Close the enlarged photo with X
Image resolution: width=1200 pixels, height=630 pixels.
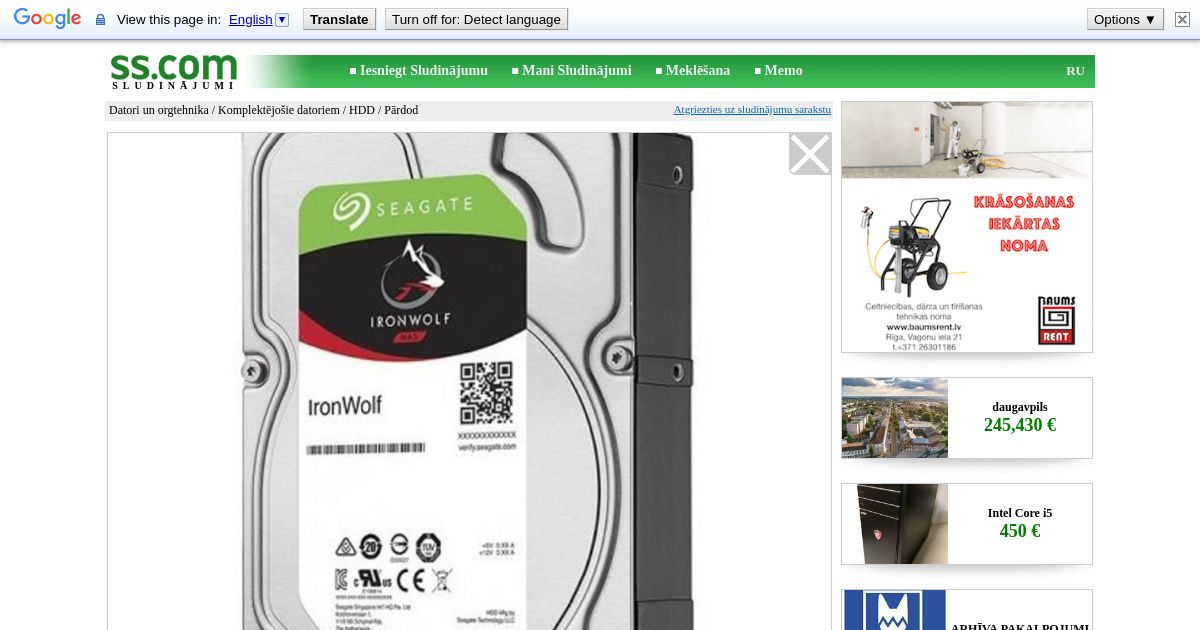[x=810, y=154]
